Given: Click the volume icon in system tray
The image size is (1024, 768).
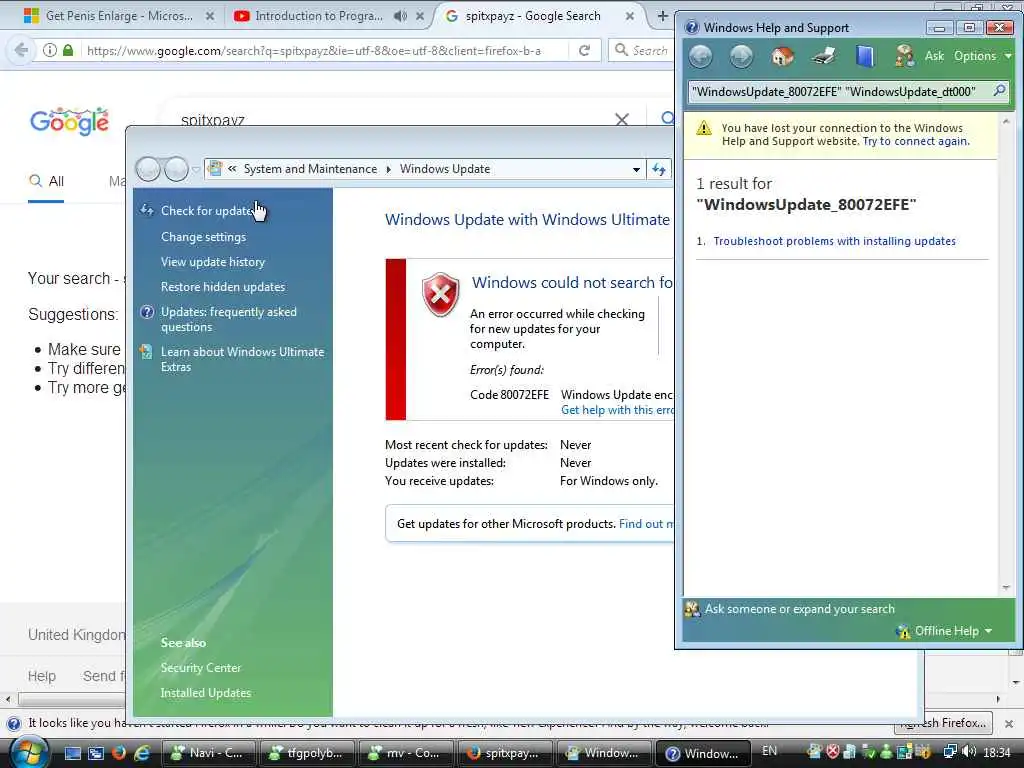Looking at the screenshot, I should [x=968, y=752].
